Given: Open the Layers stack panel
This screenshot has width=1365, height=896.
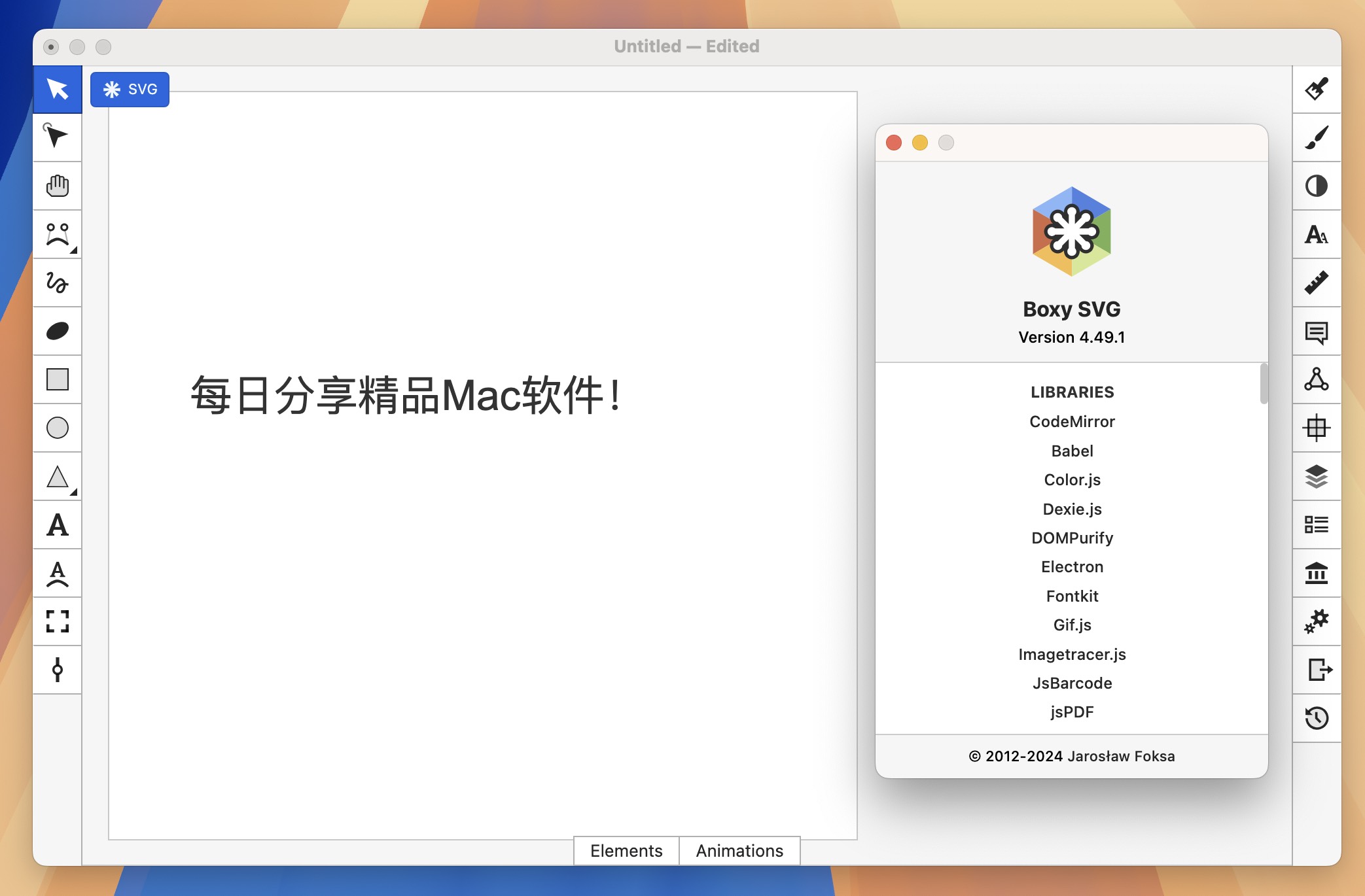Looking at the screenshot, I should [1317, 476].
